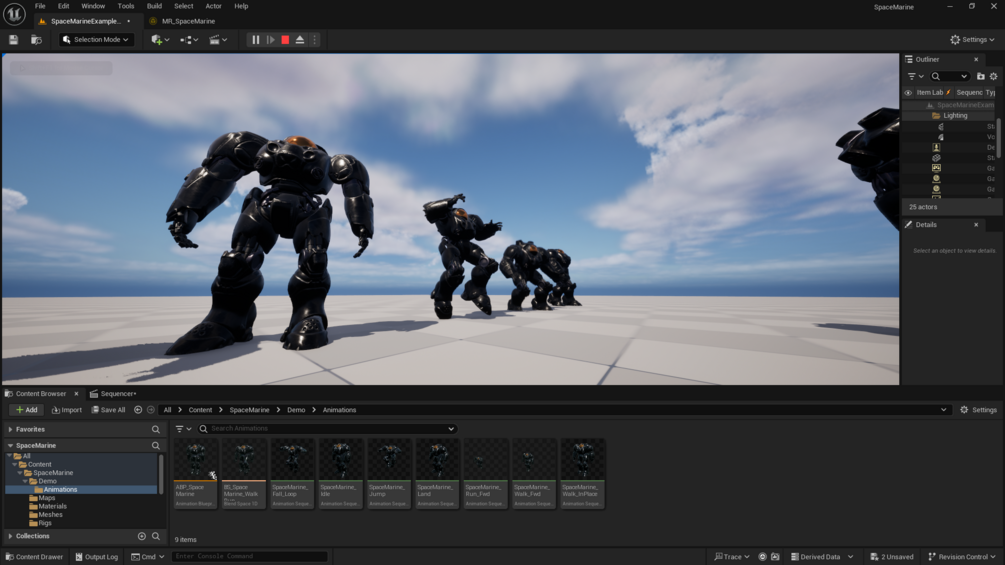The height and width of the screenshot is (565, 1005).
Task: Open the Add content cube dropdown
Action: (x=160, y=40)
